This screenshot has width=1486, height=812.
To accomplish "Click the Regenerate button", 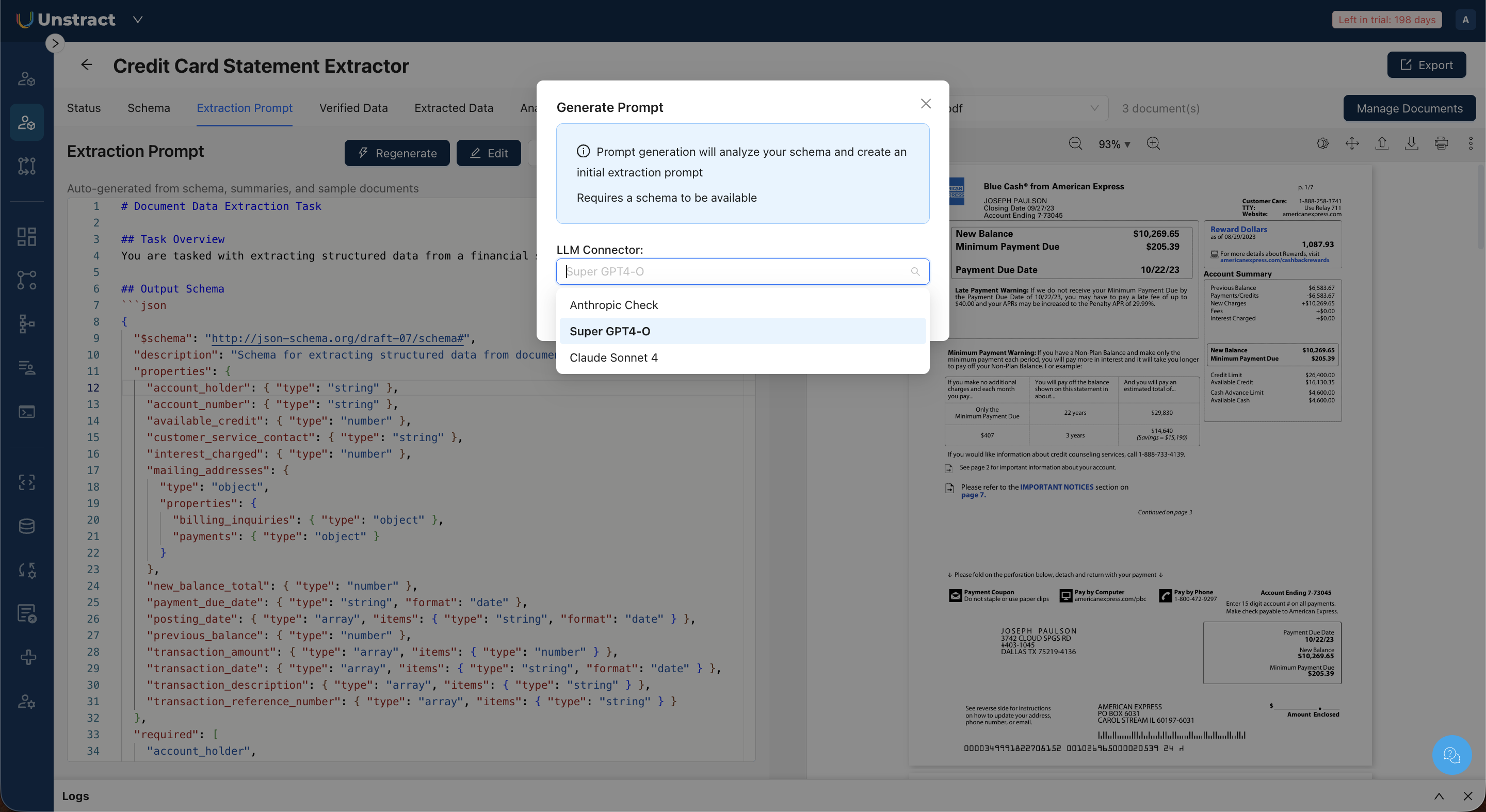I will [397, 153].
